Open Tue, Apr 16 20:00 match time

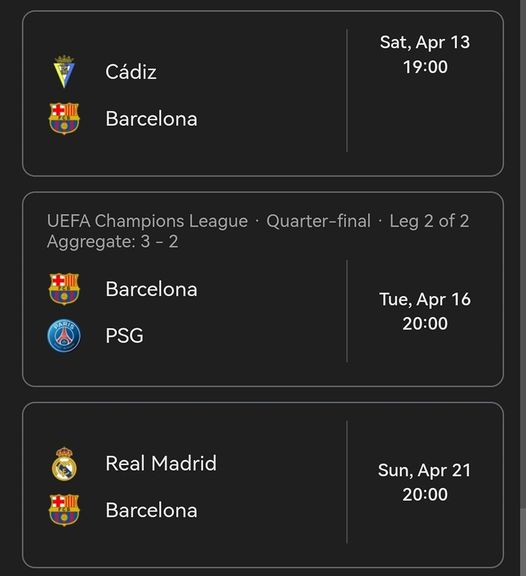tap(425, 311)
